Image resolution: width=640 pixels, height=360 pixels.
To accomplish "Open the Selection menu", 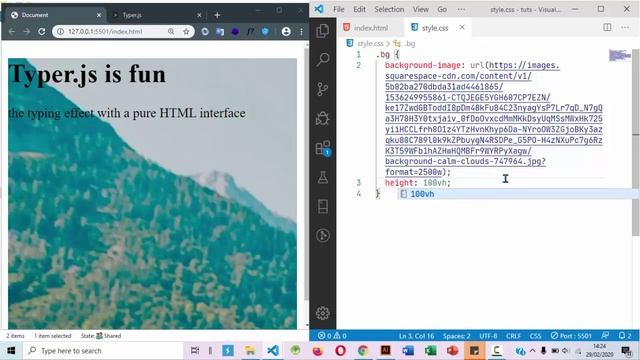I will (389, 9).
